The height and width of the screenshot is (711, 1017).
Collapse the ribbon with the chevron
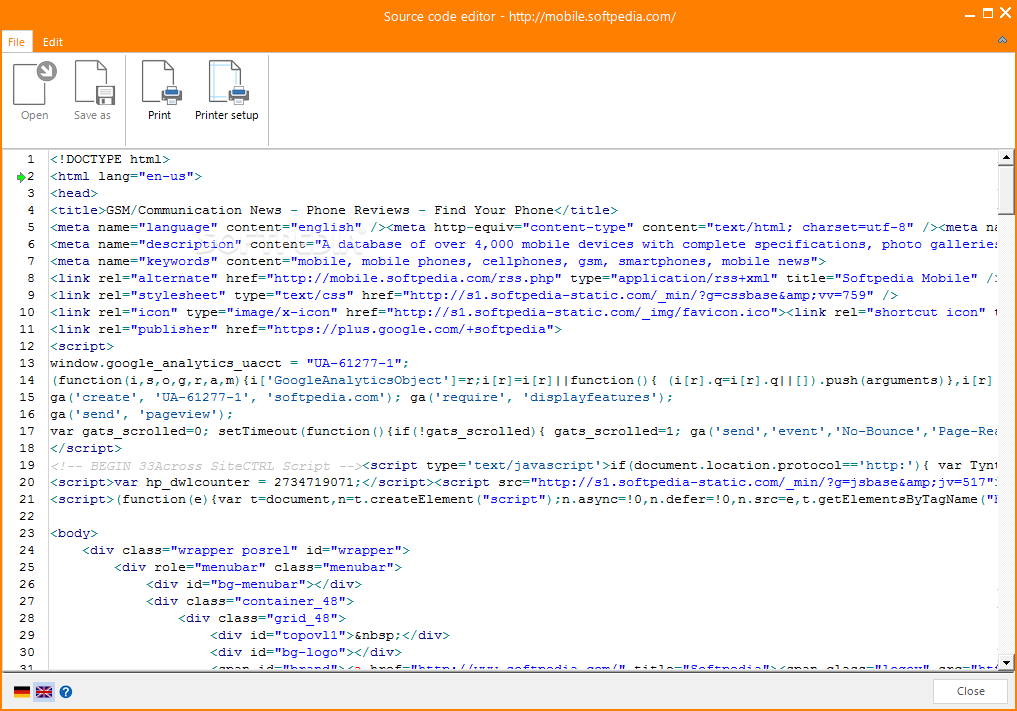coord(1002,40)
